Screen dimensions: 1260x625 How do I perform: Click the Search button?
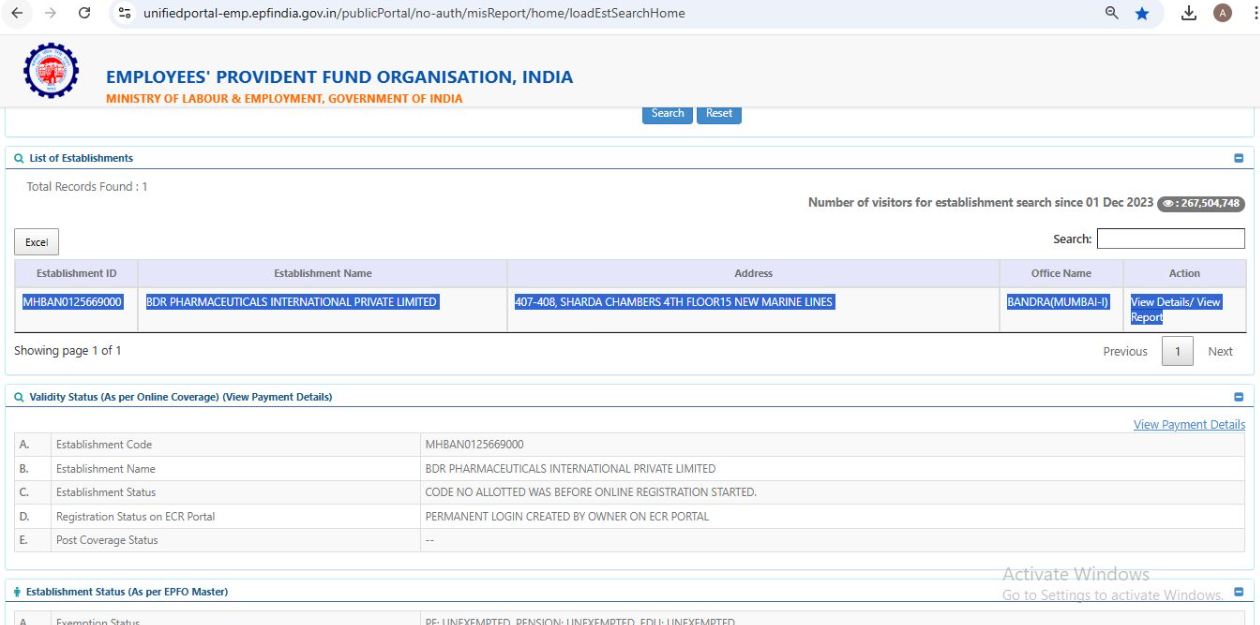[668, 114]
